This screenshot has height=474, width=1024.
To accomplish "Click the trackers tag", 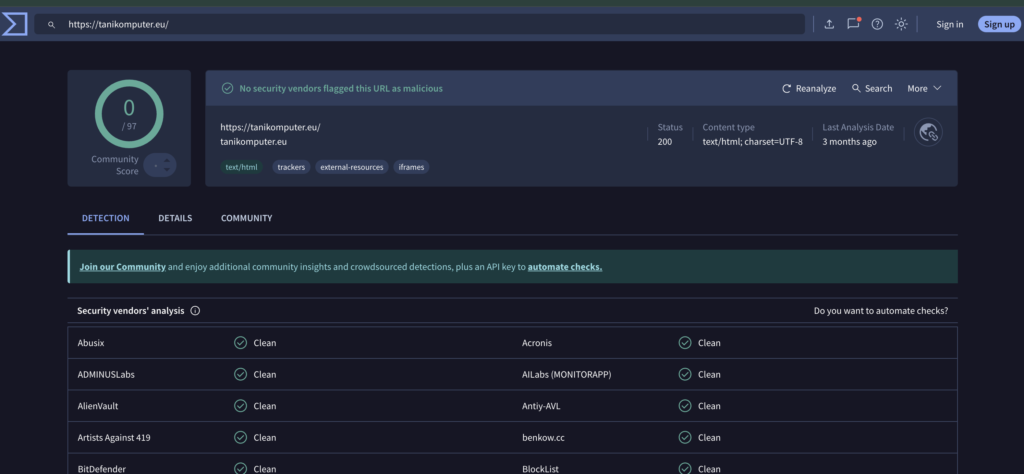I will (291, 167).
